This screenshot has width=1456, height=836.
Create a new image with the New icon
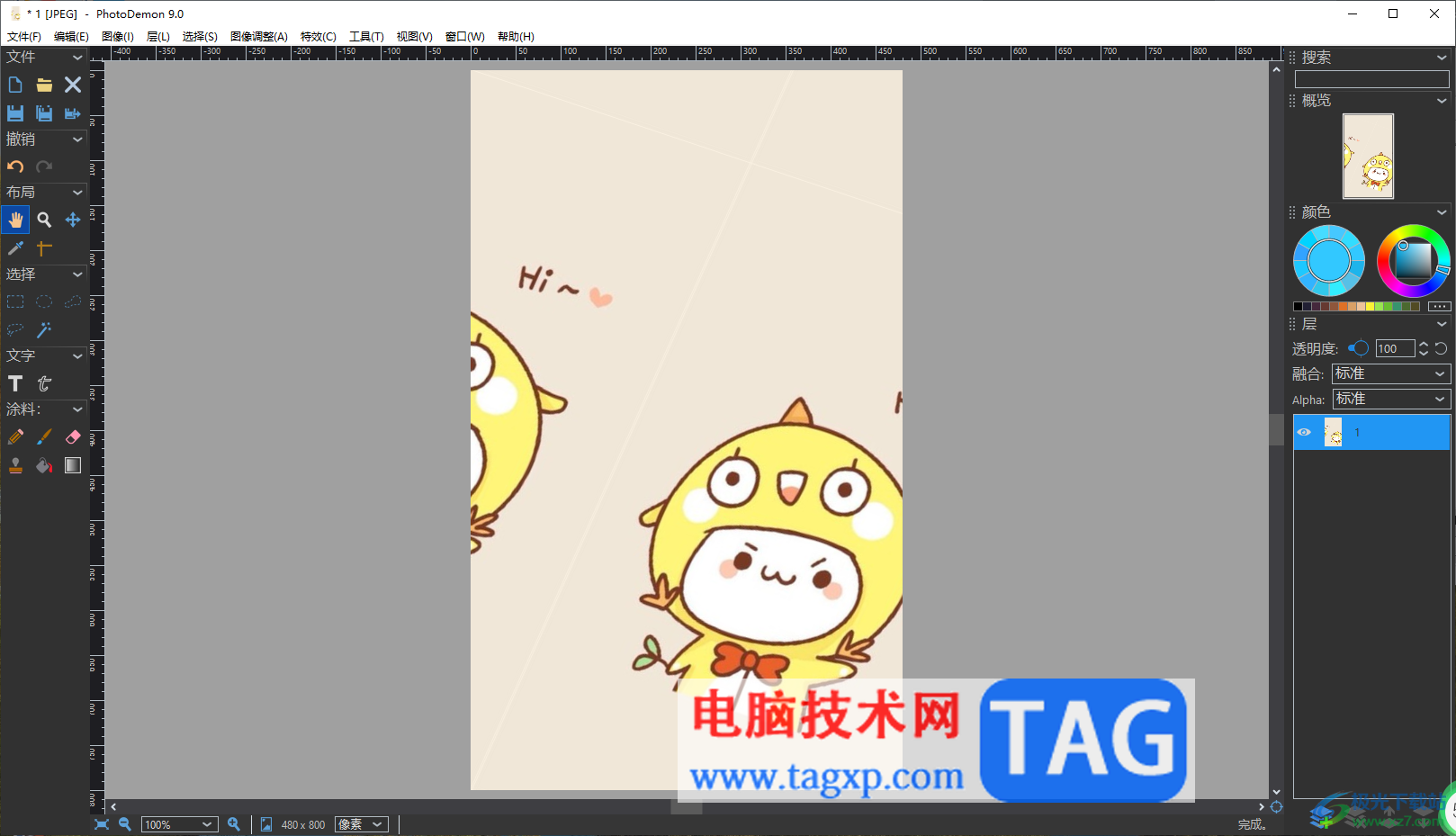tap(15, 85)
